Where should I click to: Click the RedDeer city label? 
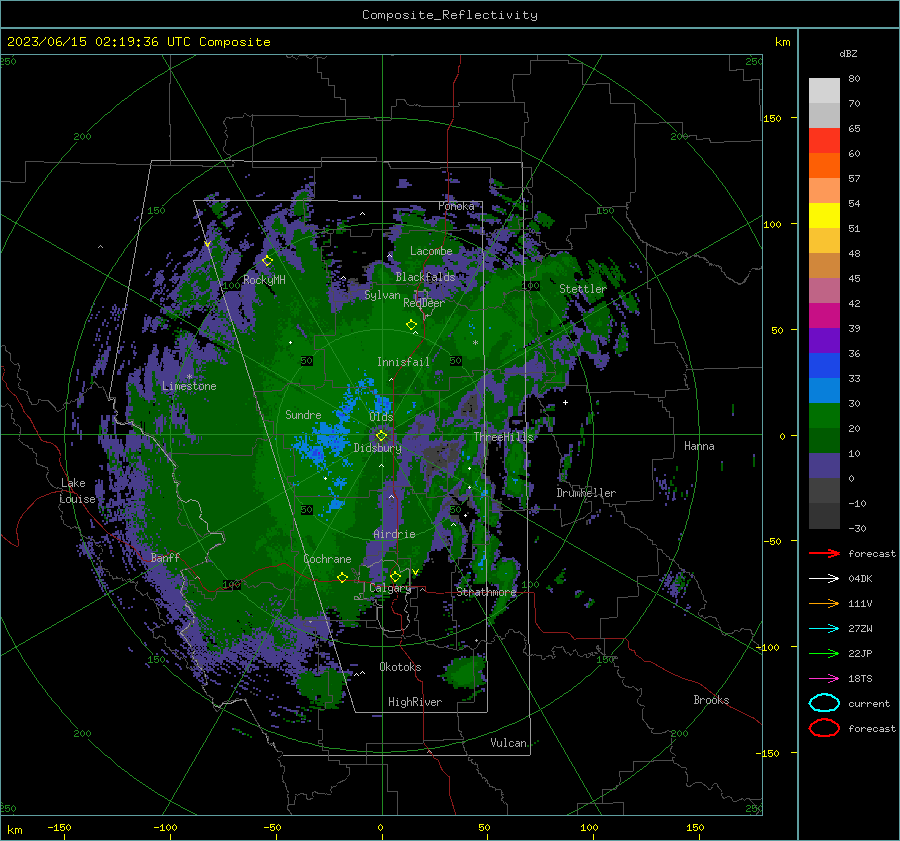coord(424,303)
